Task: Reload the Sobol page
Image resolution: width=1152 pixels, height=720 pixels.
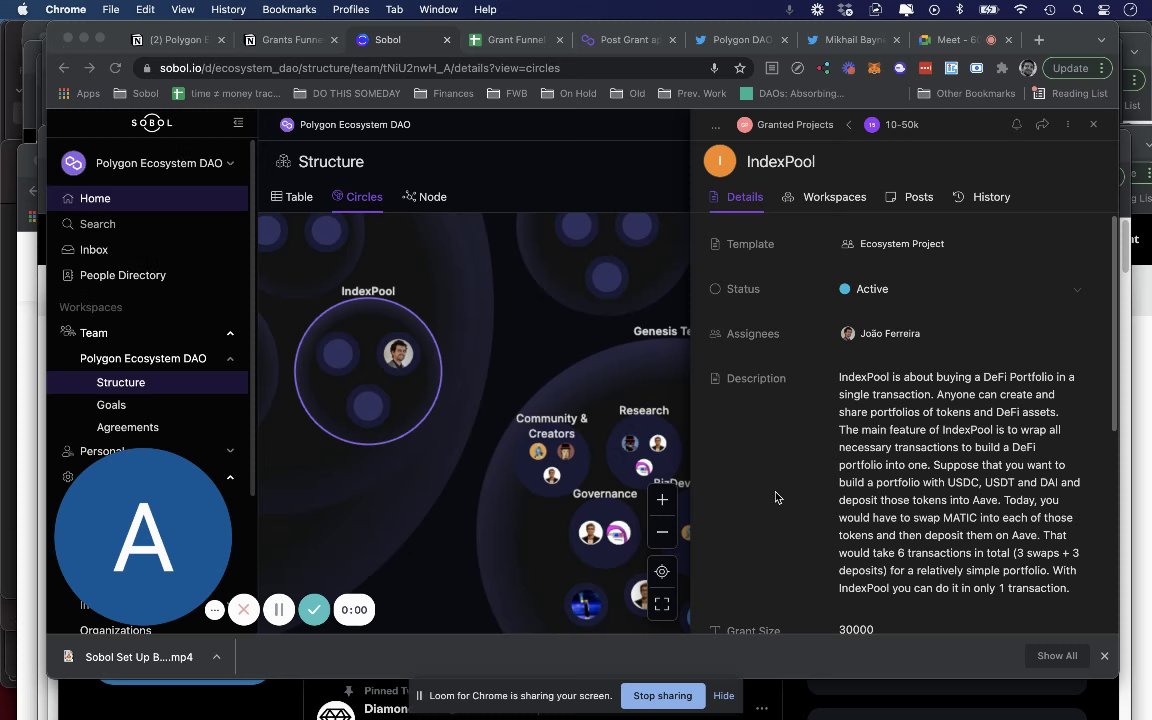Action: (x=115, y=68)
